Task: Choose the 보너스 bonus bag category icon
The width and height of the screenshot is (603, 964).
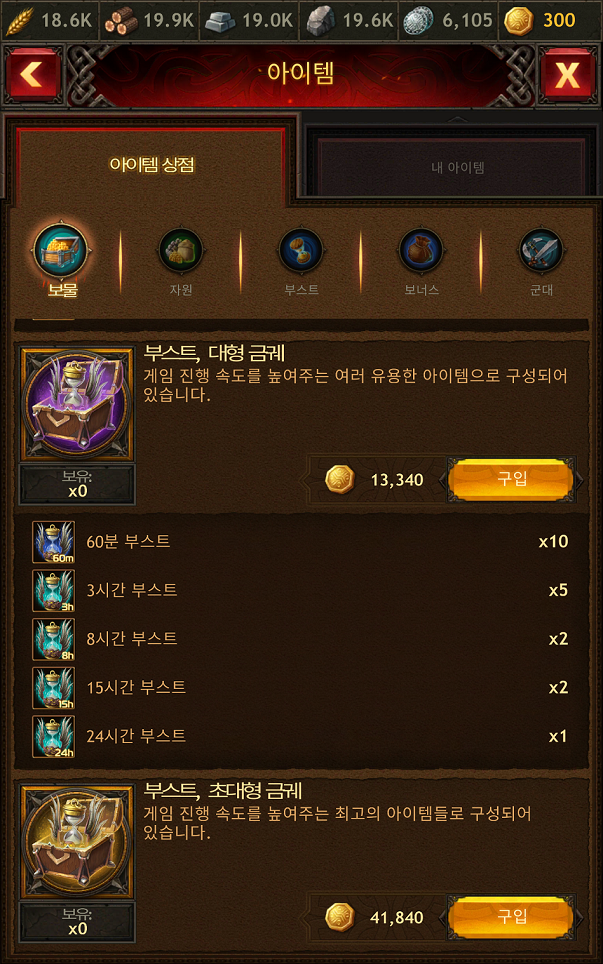Action: [421, 251]
